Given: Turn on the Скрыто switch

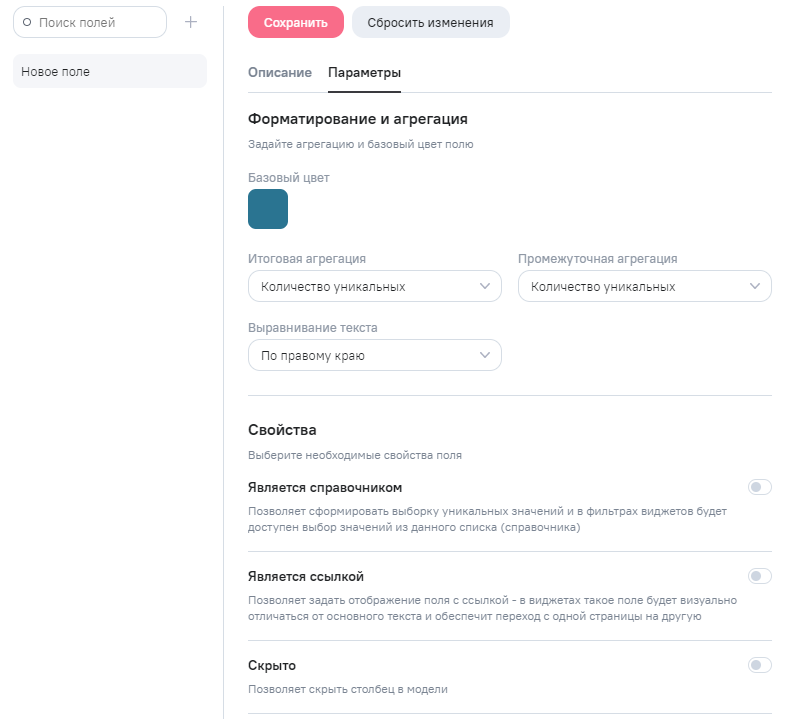Looking at the screenshot, I should pos(760,665).
